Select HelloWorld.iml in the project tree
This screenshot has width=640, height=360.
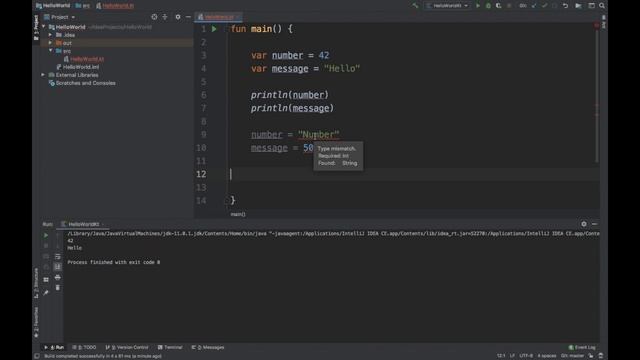click(78, 67)
